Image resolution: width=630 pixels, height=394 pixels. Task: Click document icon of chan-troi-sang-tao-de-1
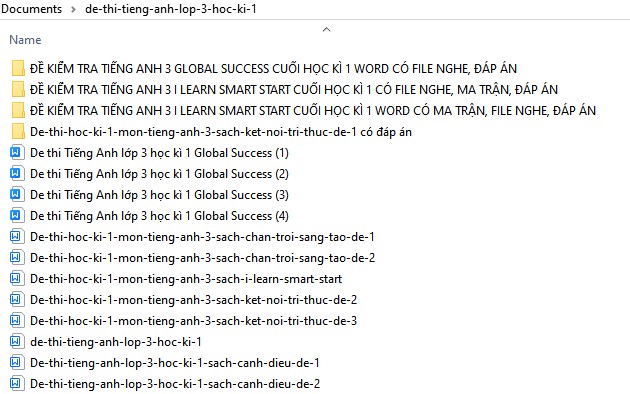[16, 237]
